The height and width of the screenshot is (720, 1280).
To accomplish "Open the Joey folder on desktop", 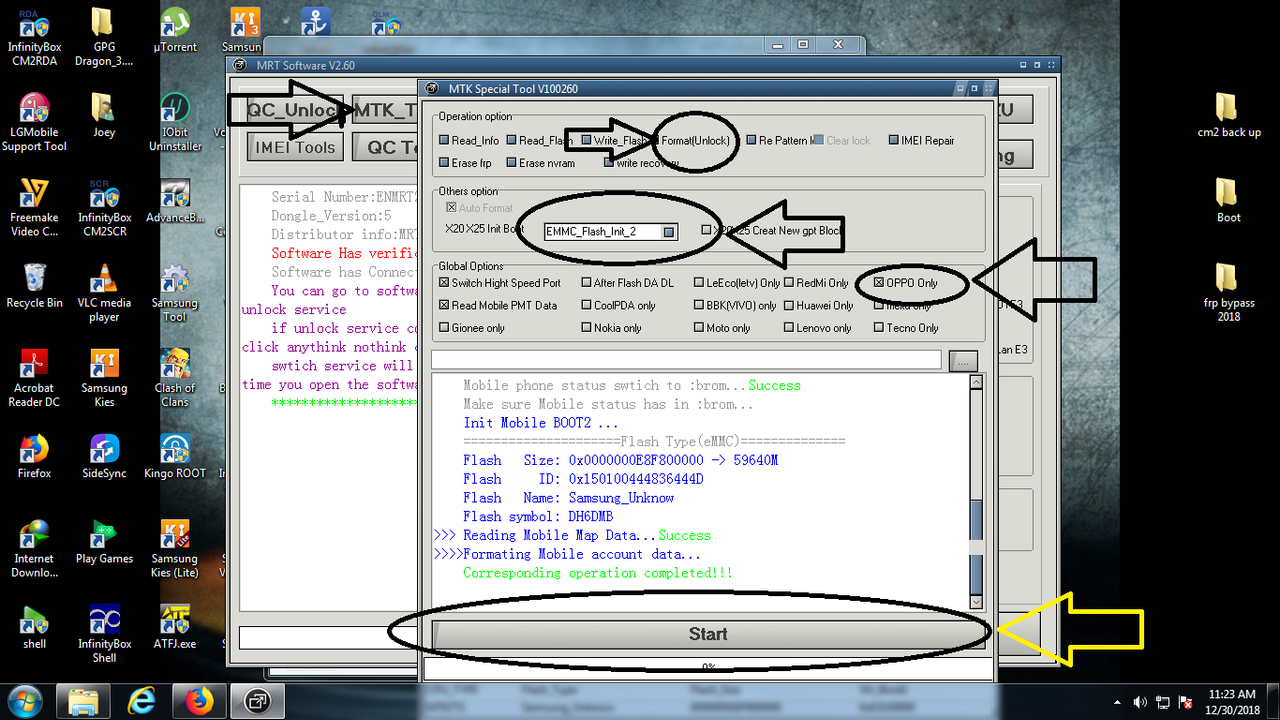I will tap(104, 115).
